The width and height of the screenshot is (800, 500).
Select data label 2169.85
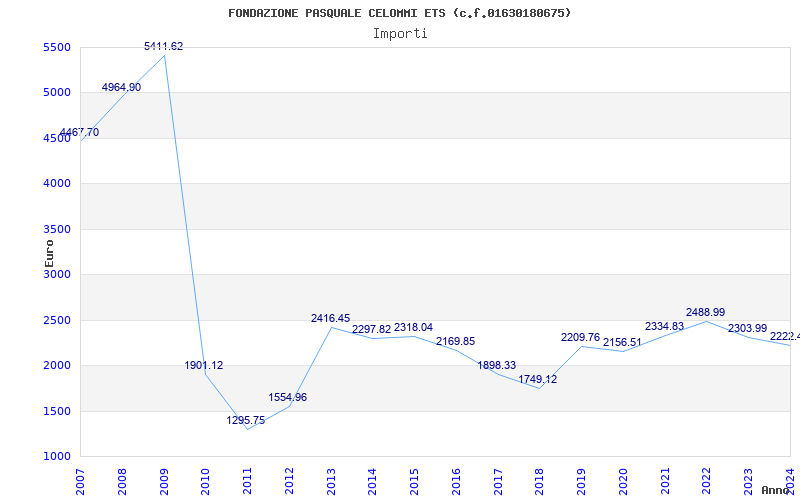(455, 341)
